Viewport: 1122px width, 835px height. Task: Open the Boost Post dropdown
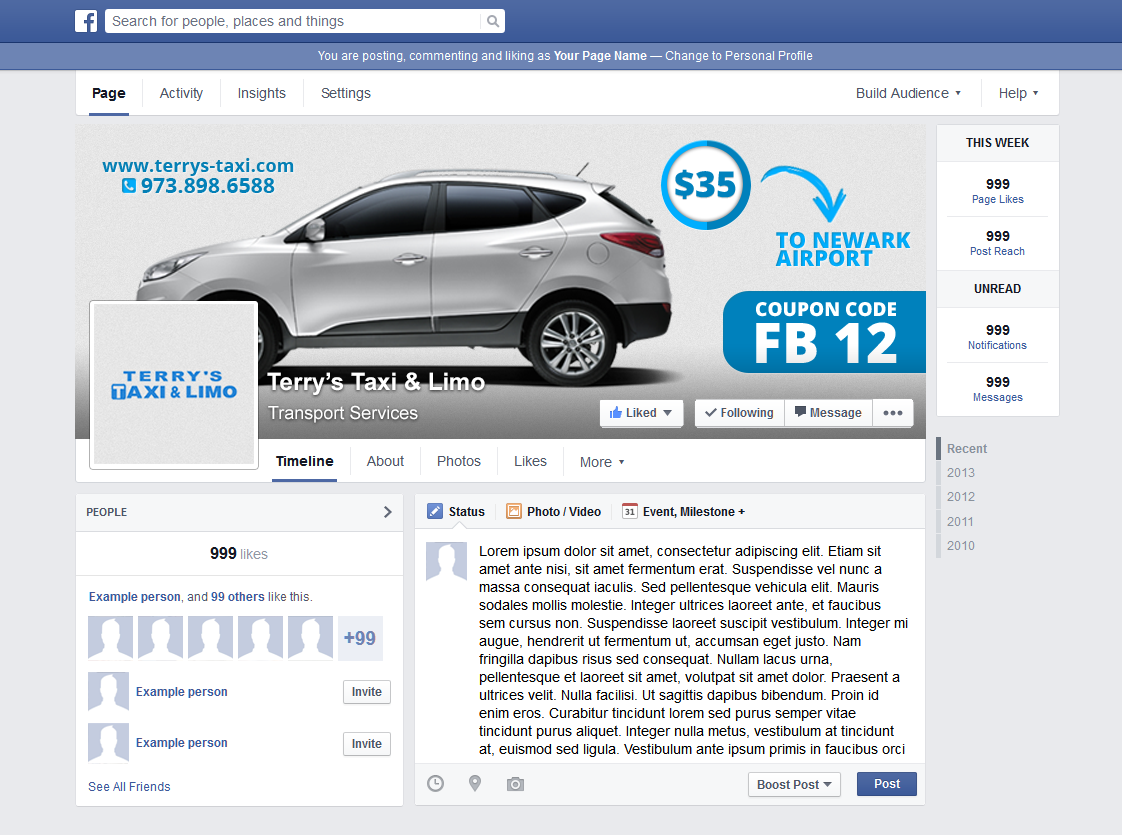[x=794, y=784]
